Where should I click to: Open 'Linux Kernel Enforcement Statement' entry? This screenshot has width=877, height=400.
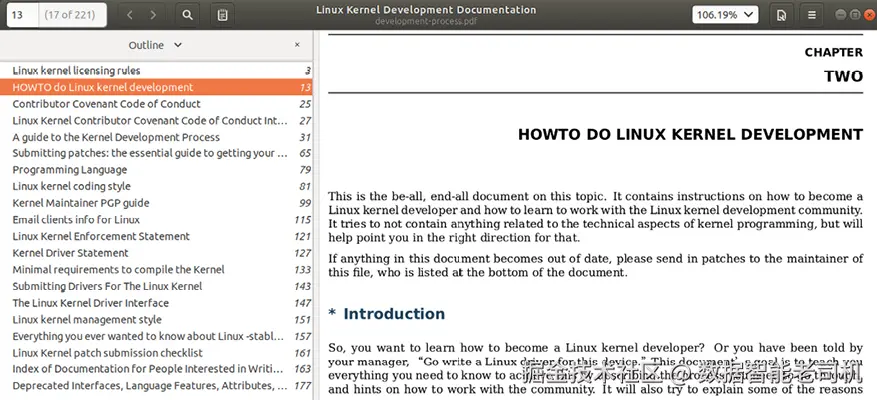[156, 237]
